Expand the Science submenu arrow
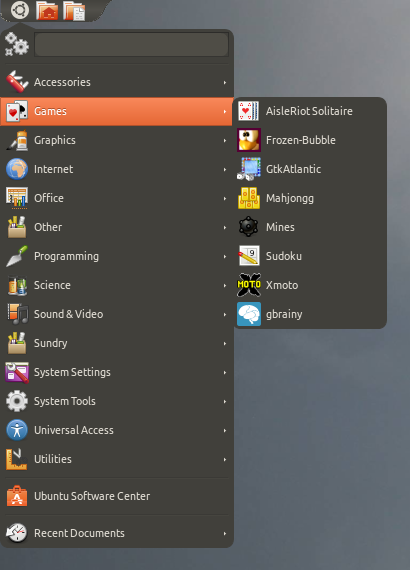Screen dimensions: 410x570 coord(225,286)
